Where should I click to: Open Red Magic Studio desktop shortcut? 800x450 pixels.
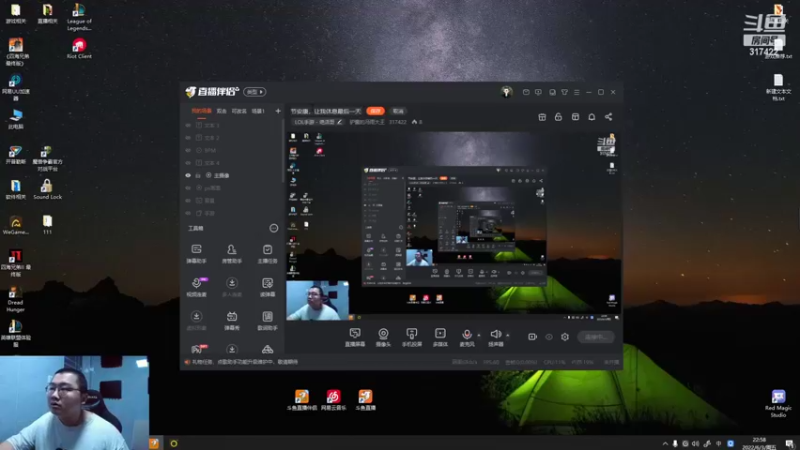click(778, 404)
